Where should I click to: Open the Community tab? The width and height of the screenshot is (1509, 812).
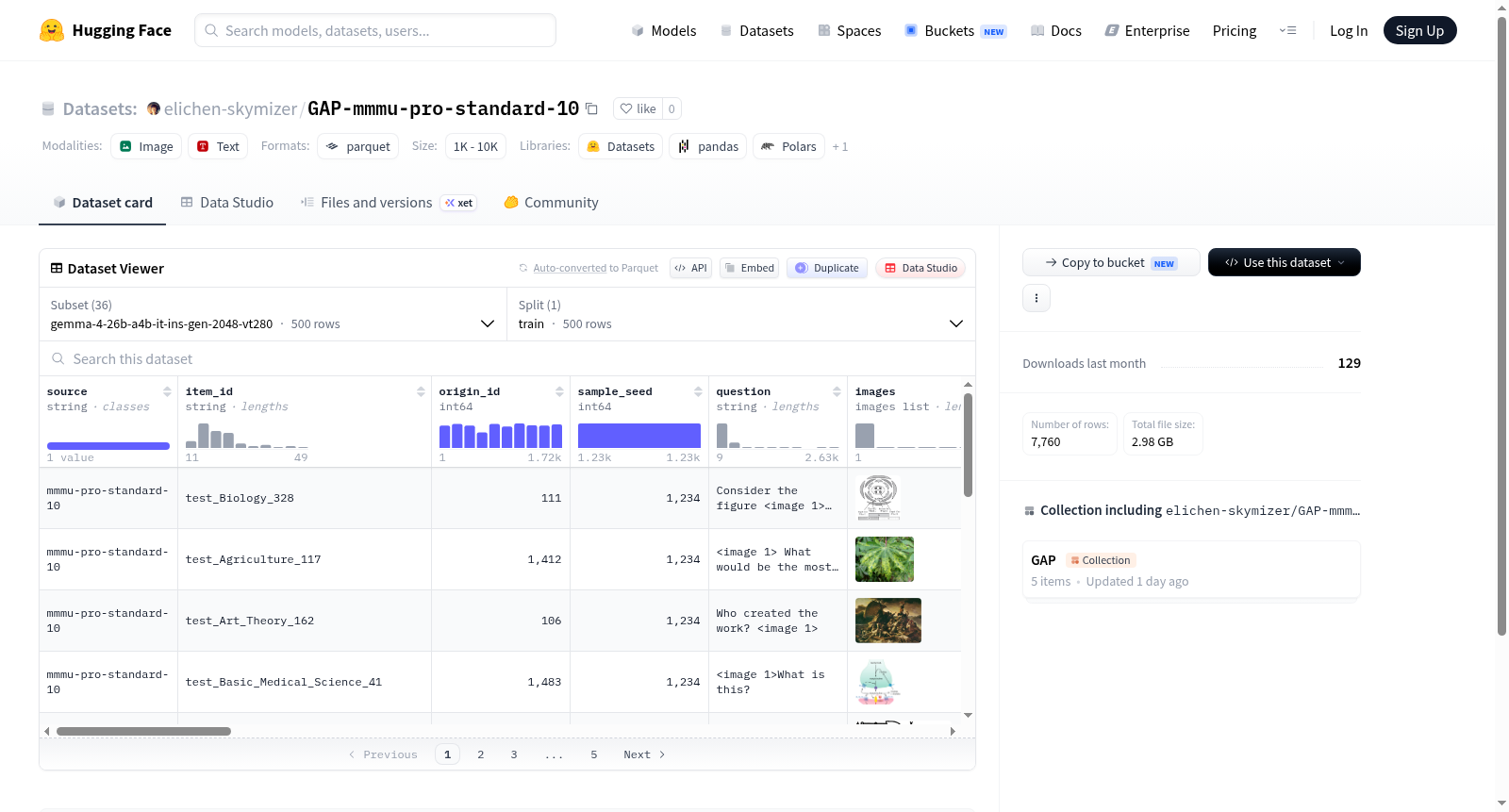(552, 203)
